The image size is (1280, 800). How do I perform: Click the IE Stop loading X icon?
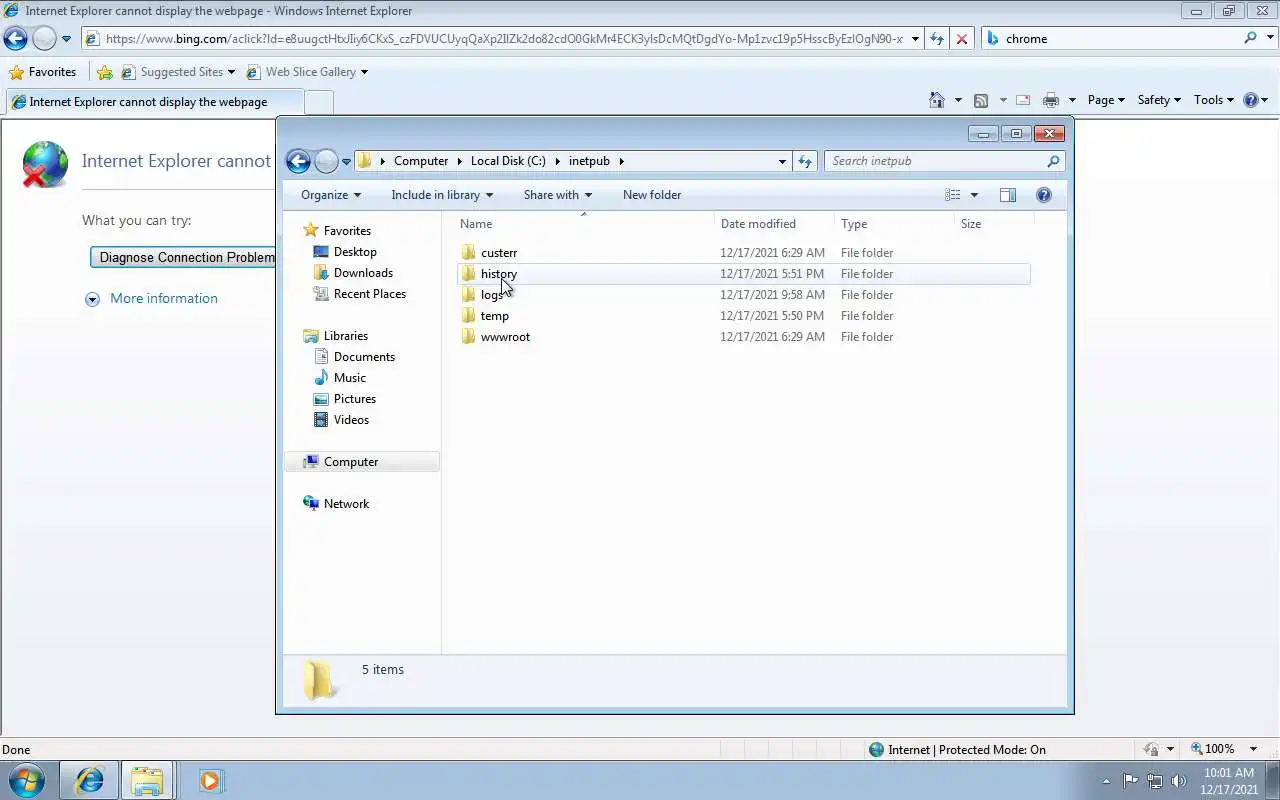pyautogui.click(x=961, y=39)
